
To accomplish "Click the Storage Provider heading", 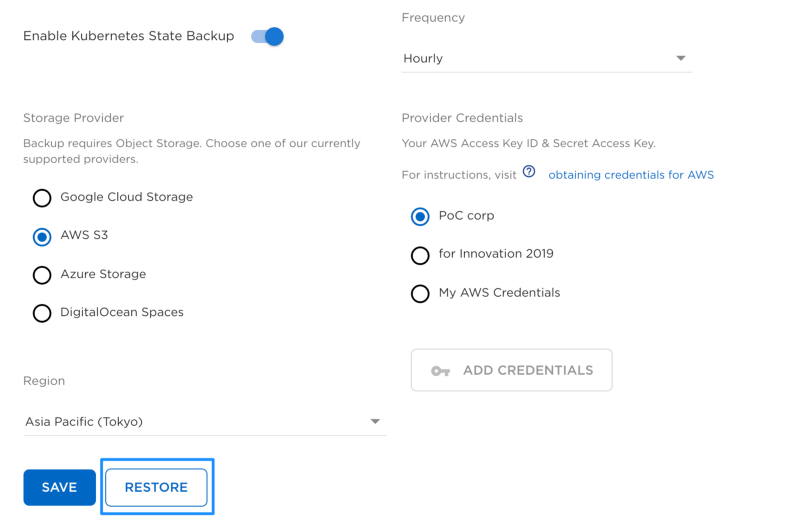I will click(x=73, y=118).
